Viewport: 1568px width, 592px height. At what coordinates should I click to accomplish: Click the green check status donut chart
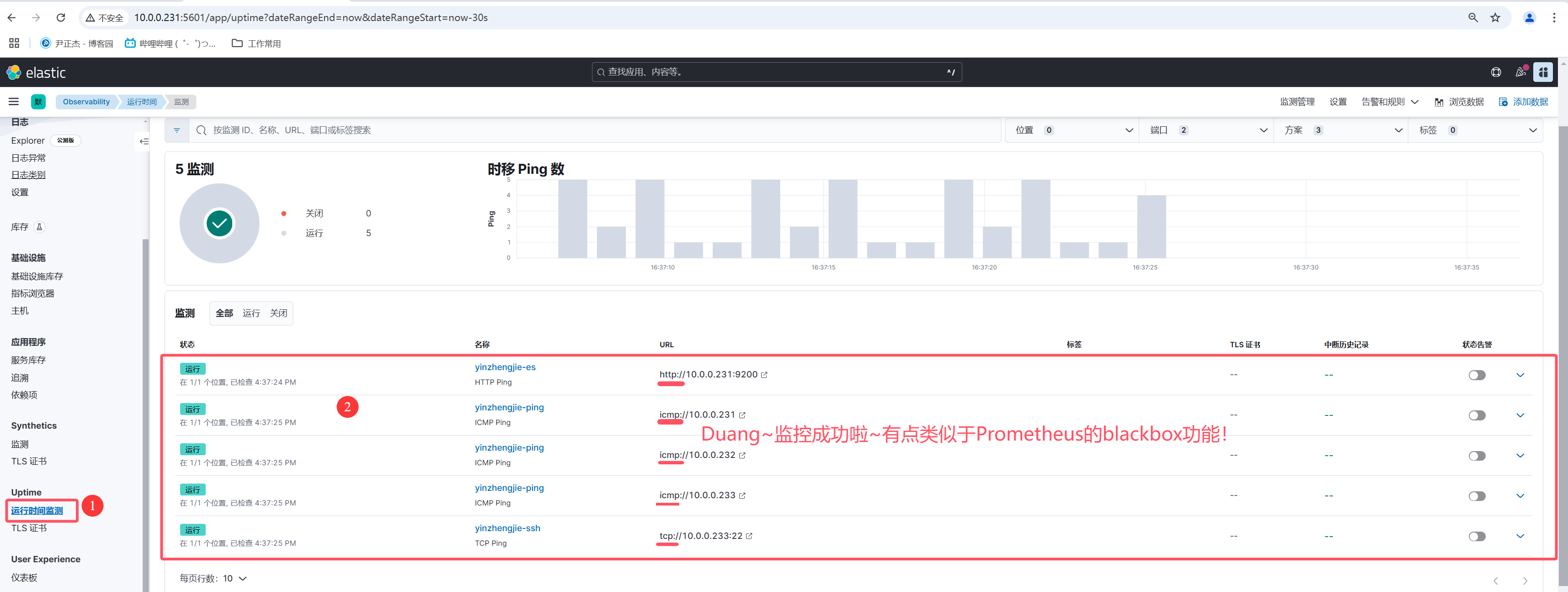[x=219, y=224]
